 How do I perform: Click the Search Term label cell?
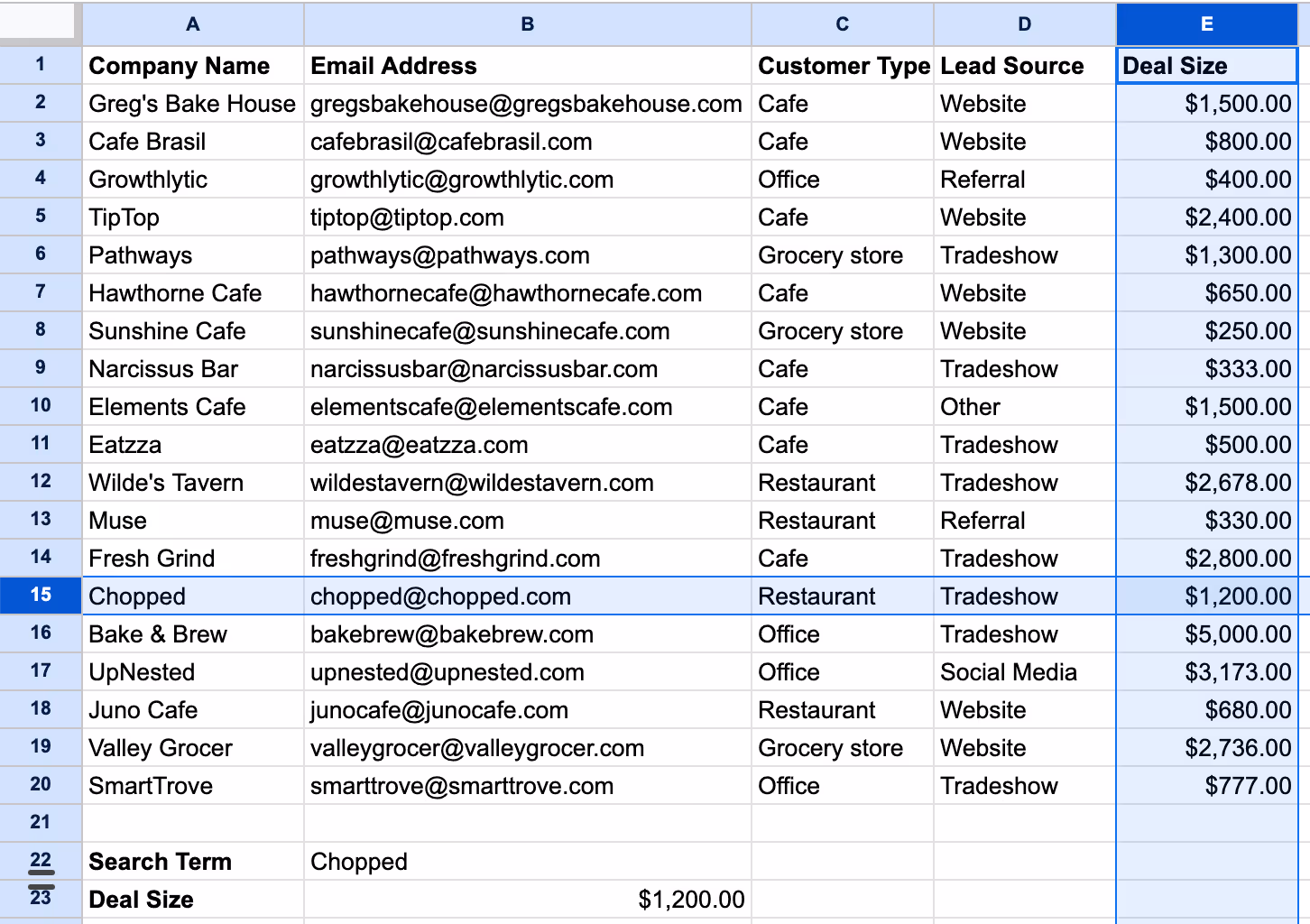(x=193, y=862)
